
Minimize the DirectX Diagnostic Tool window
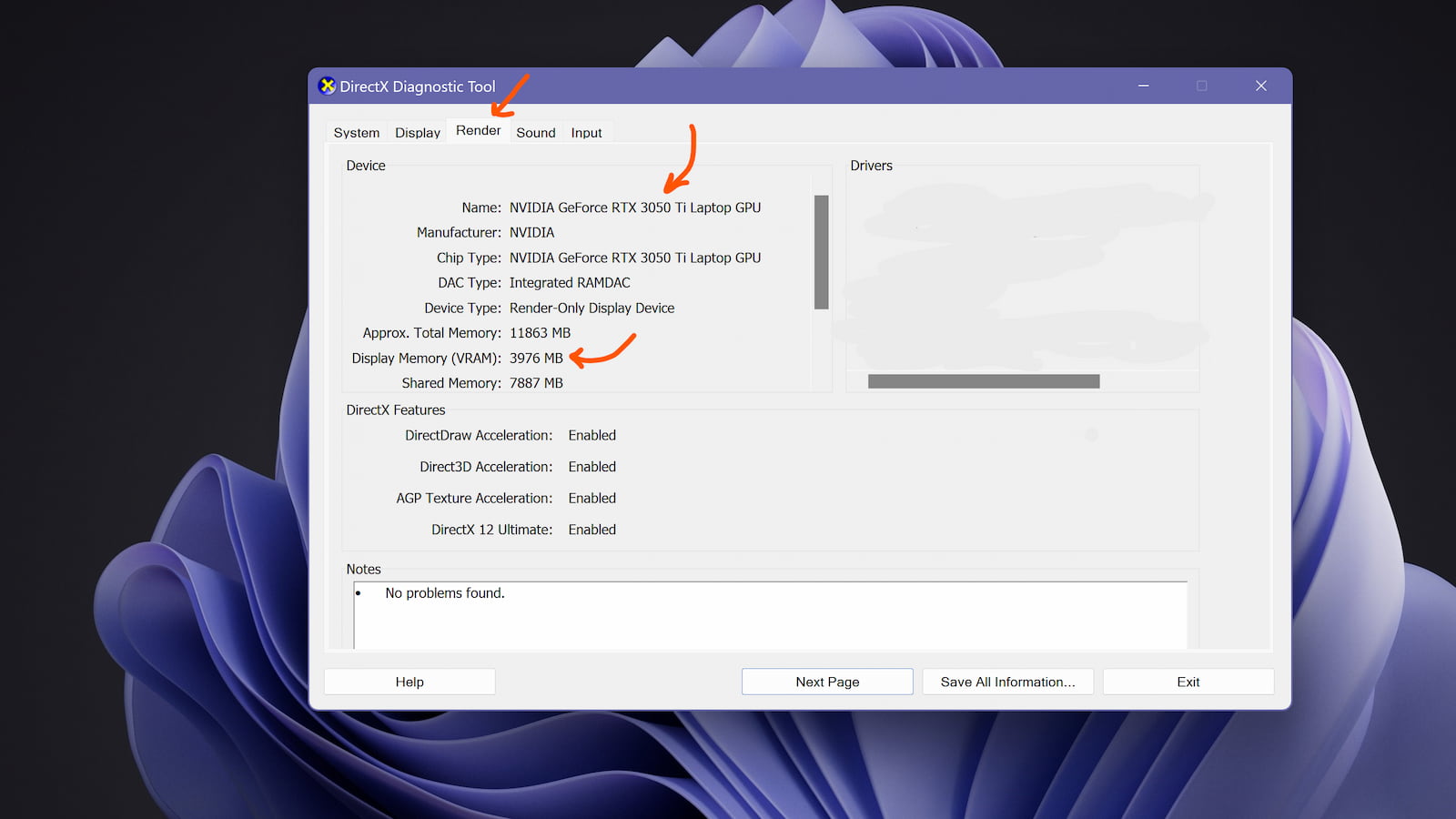point(1143,86)
